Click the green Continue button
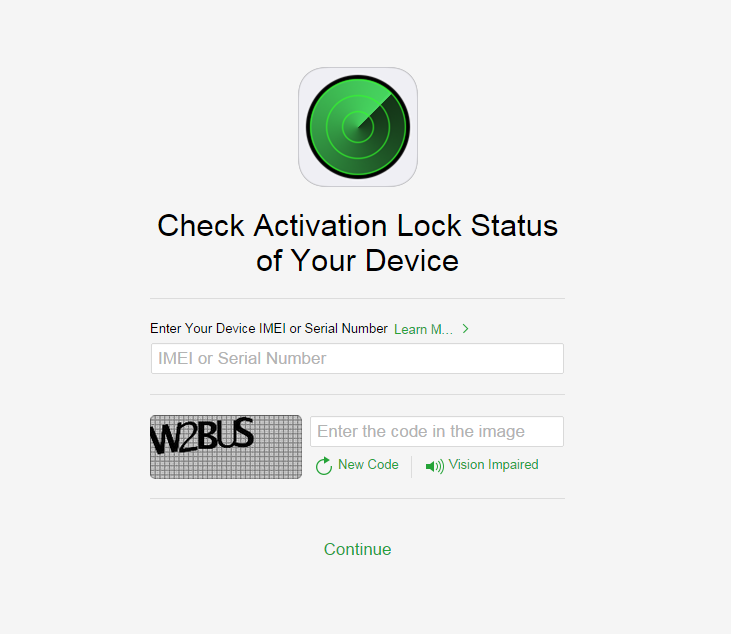731x634 pixels. tap(358, 549)
